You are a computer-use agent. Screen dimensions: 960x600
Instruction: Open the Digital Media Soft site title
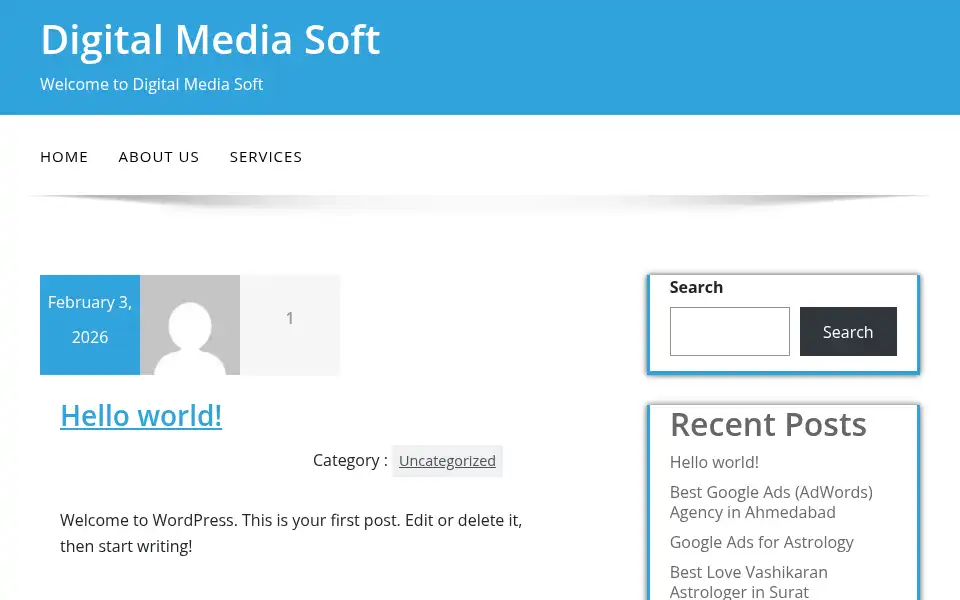point(210,40)
